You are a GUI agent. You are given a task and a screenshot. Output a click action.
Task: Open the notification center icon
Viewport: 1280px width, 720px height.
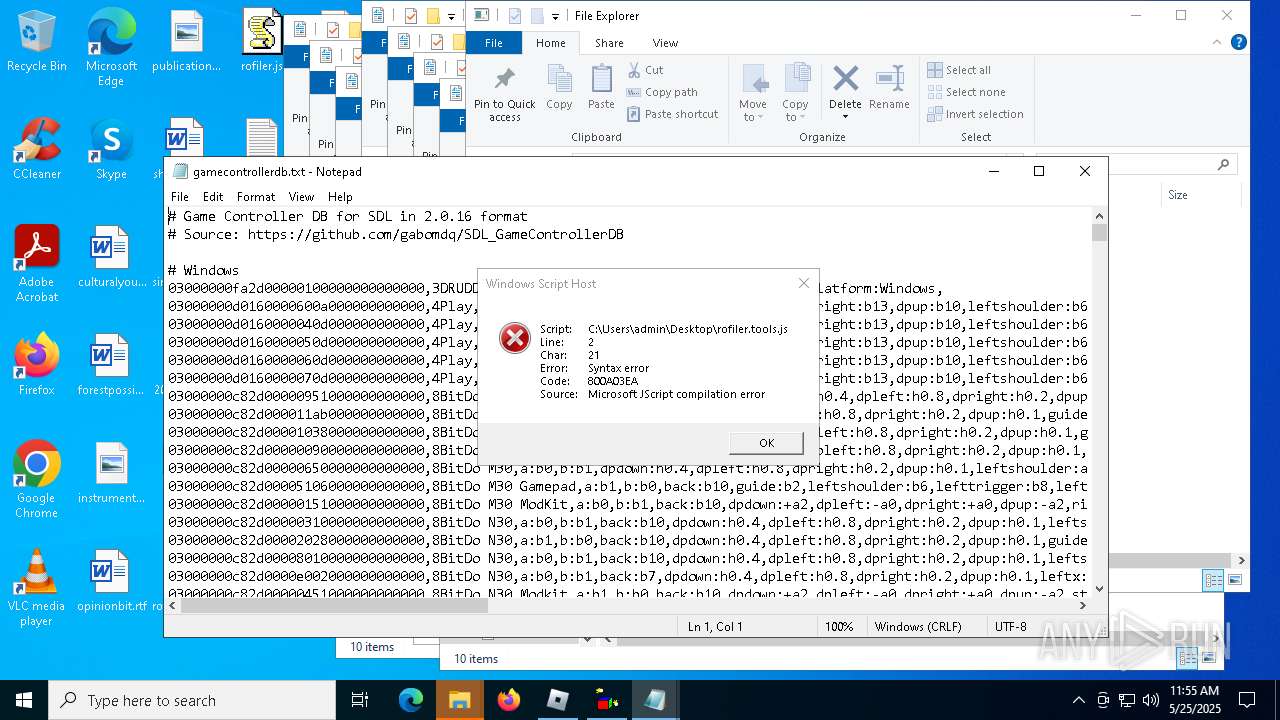point(1247,700)
